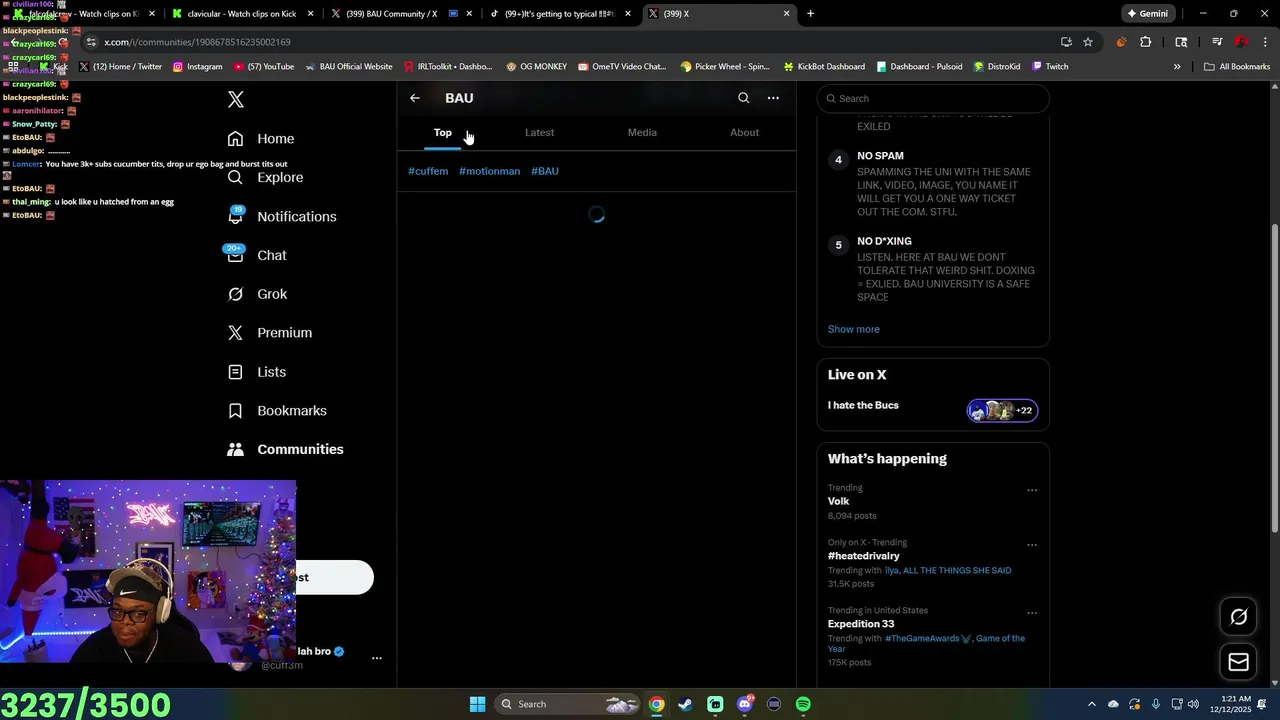1280x720 pixels.
Task: Click the #BAU hashtag
Action: click(x=545, y=171)
